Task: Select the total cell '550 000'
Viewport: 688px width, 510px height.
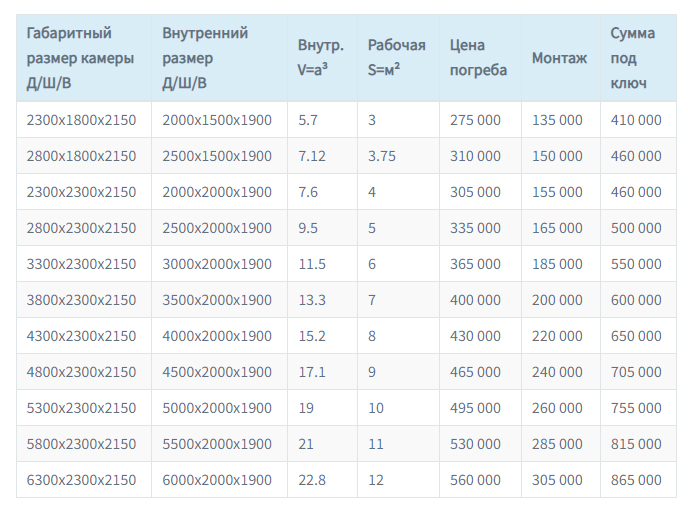Action: click(638, 264)
